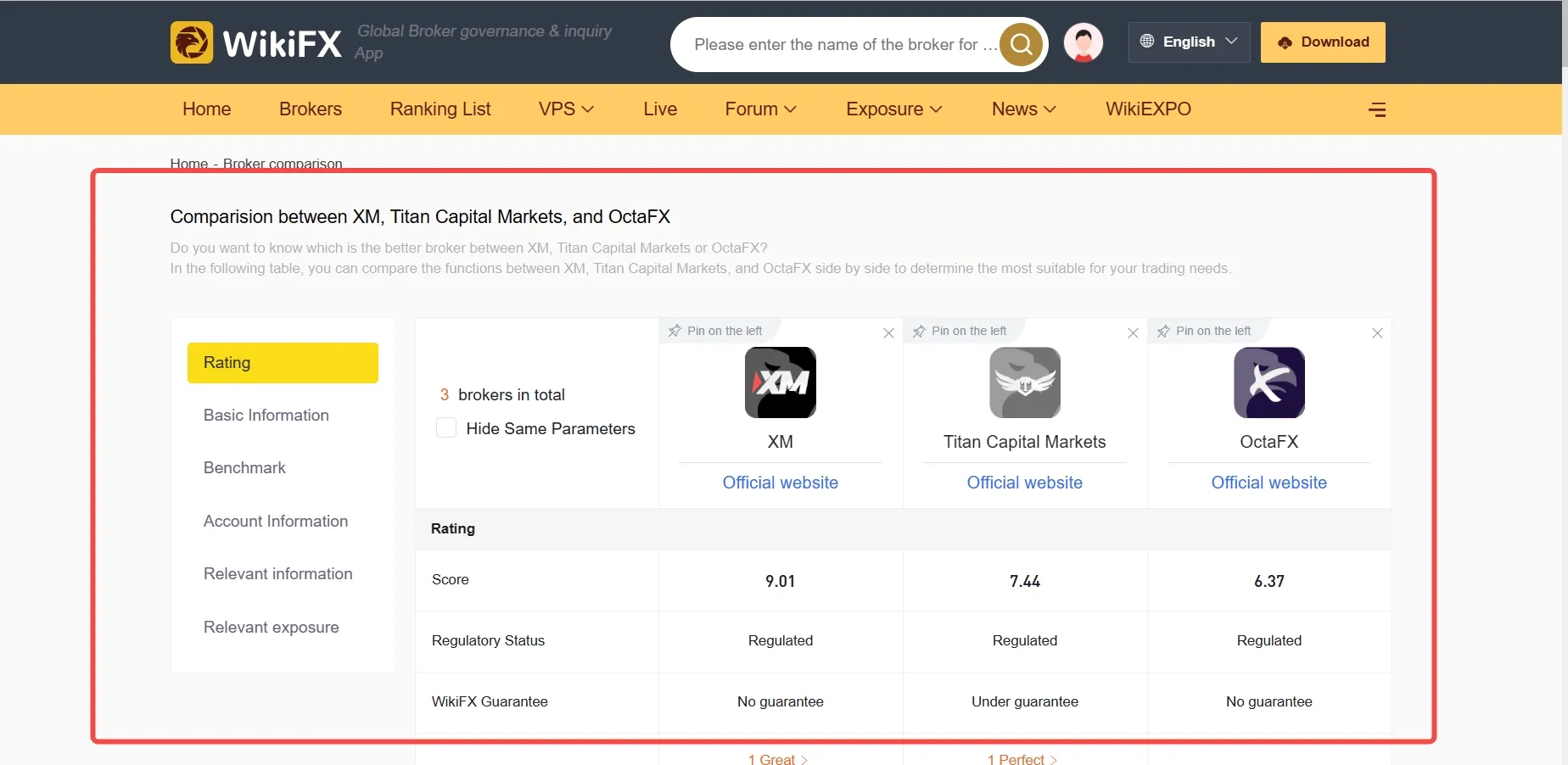Click the Titan Capital Markets name

coord(1025,442)
